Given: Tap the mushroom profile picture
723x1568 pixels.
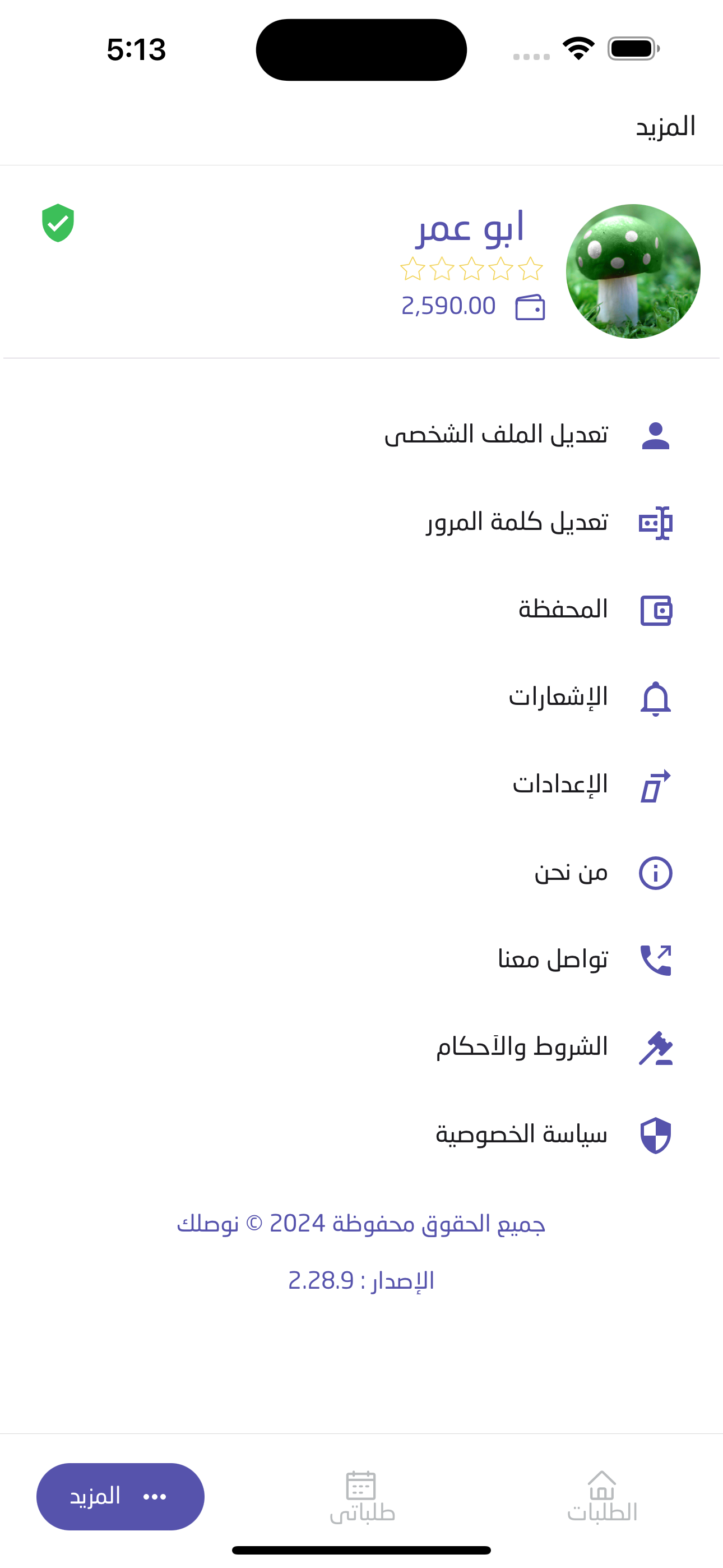Looking at the screenshot, I should 633,271.
